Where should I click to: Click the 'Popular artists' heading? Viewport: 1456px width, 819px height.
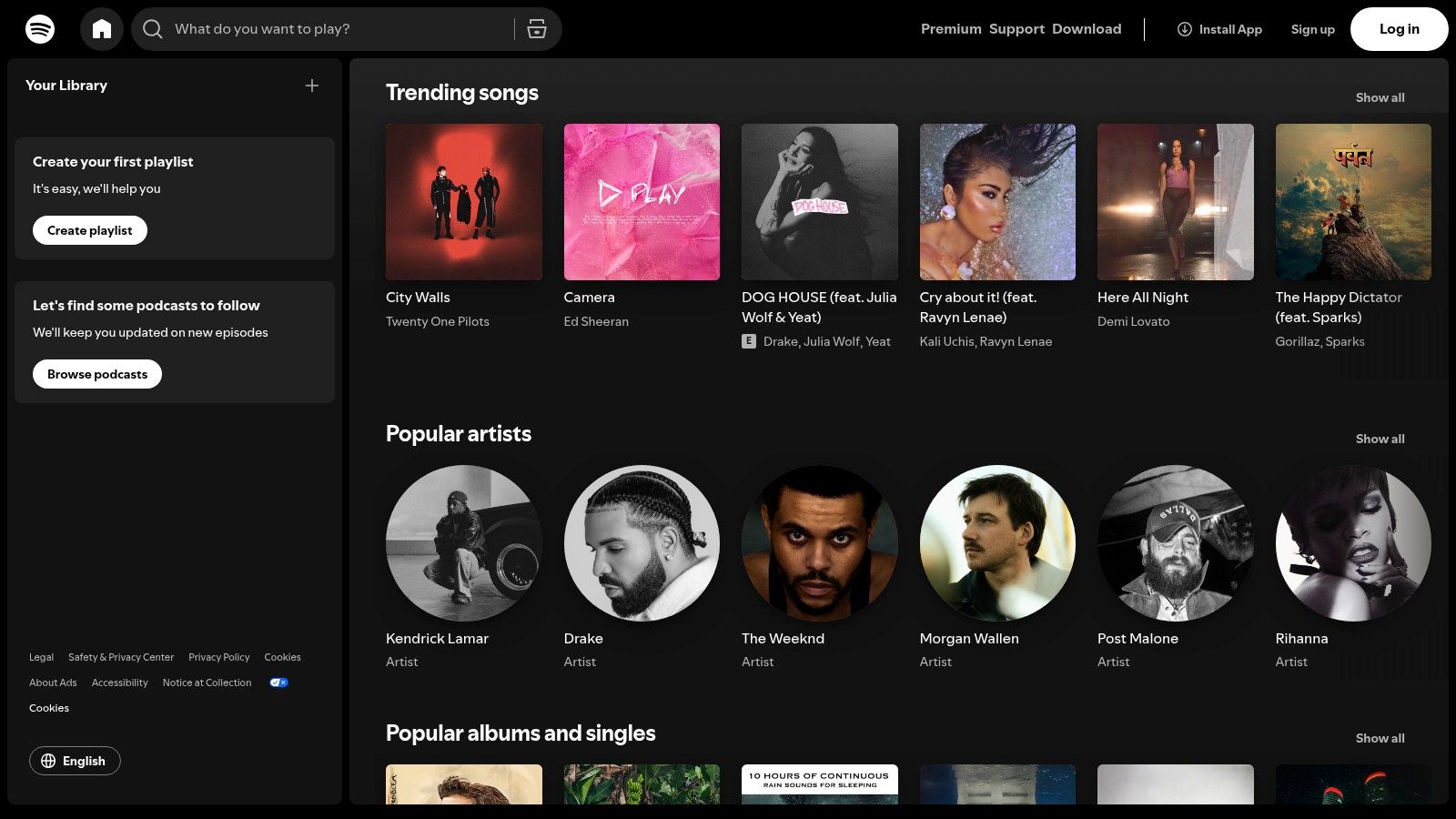[459, 434]
